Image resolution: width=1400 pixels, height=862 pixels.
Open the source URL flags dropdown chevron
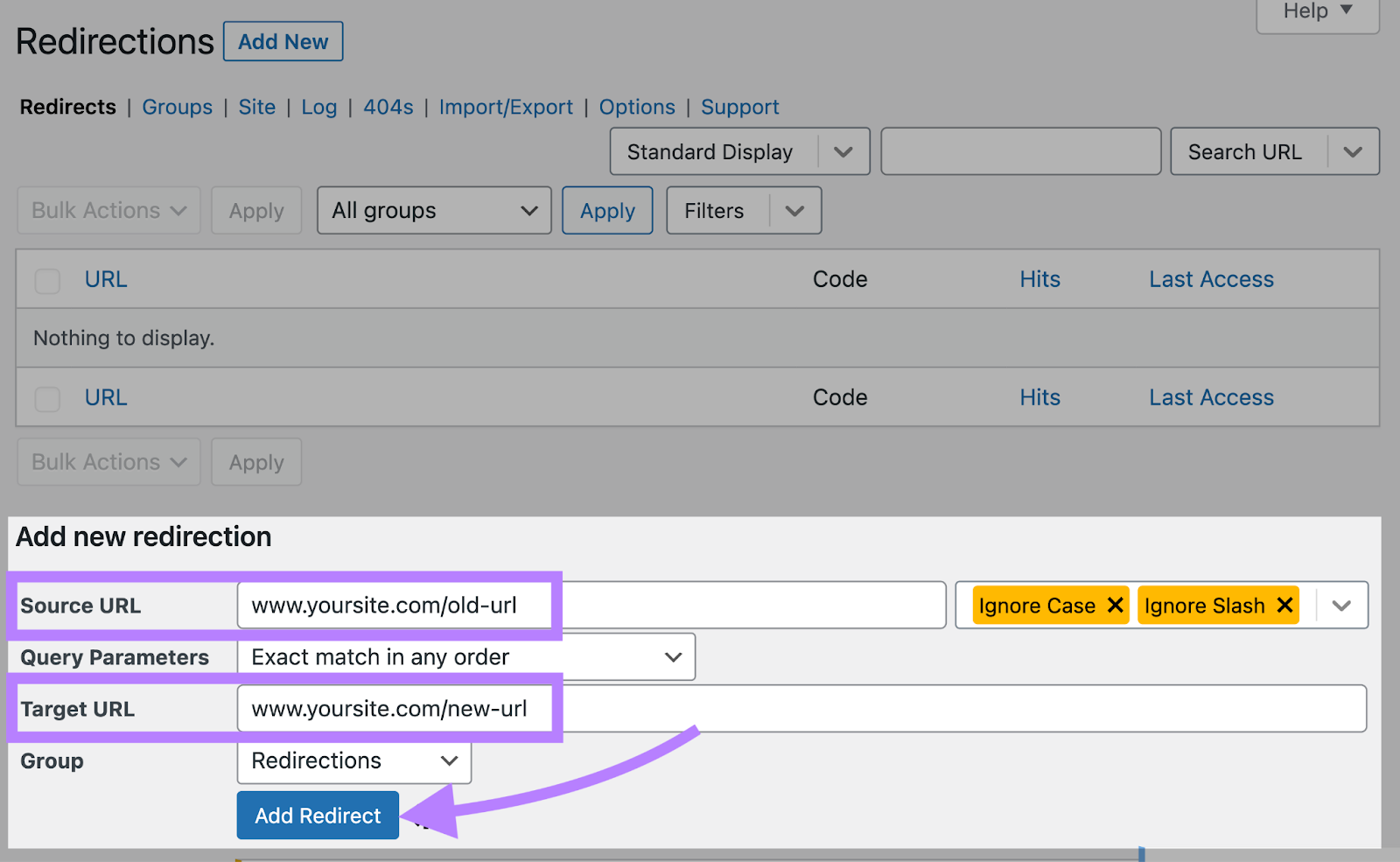pyautogui.click(x=1340, y=605)
